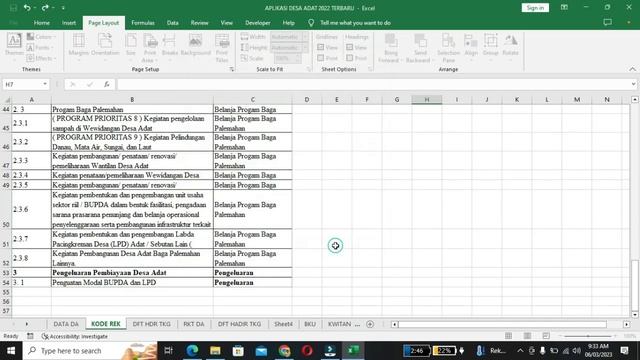The width and height of the screenshot is (640, 360).
Task: Open the Formulas ribbon tab
Action: 143,23
